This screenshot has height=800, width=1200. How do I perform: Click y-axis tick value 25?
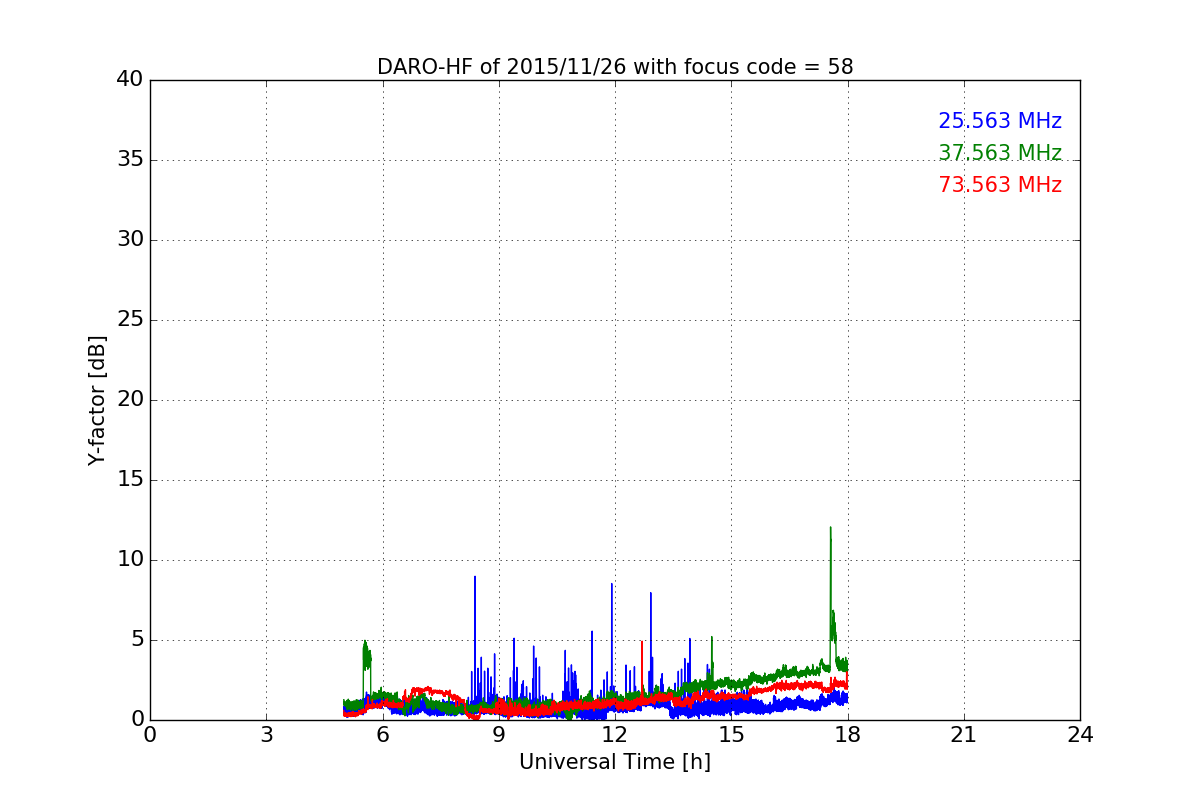tap(130, 320)
